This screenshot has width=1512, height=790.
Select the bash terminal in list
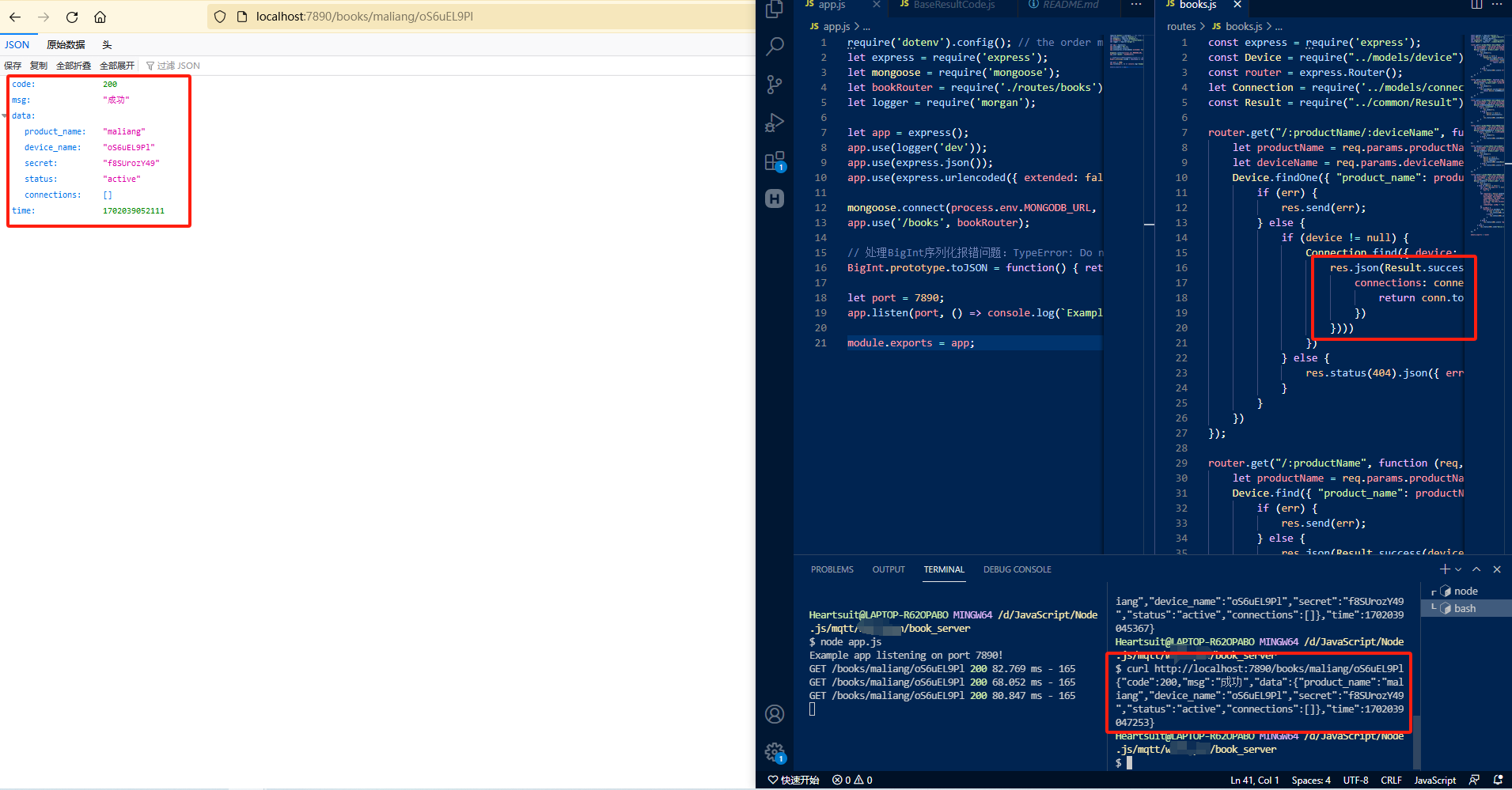(x=1466, y=609)
